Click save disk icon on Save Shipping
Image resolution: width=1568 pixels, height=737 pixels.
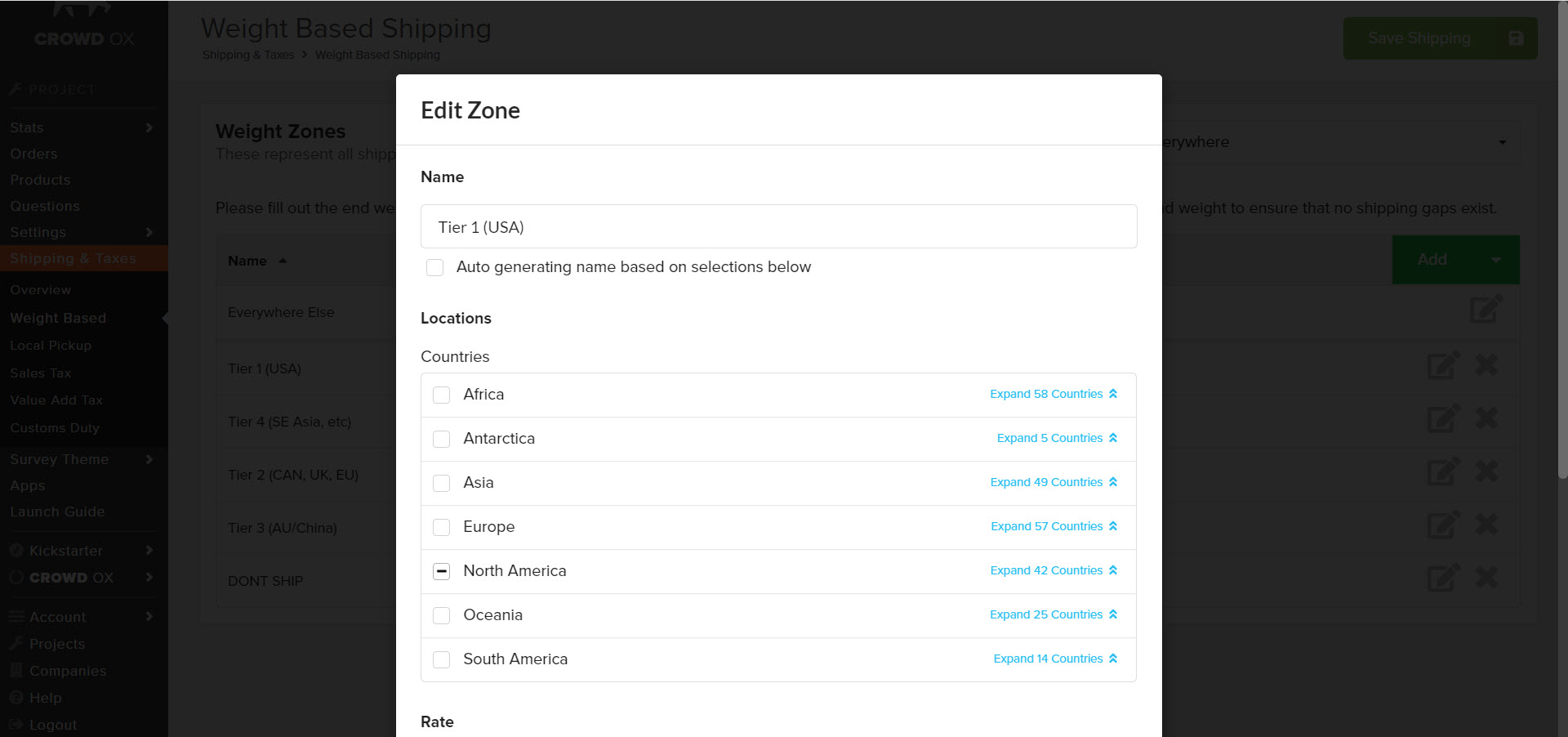[1516, 38]
